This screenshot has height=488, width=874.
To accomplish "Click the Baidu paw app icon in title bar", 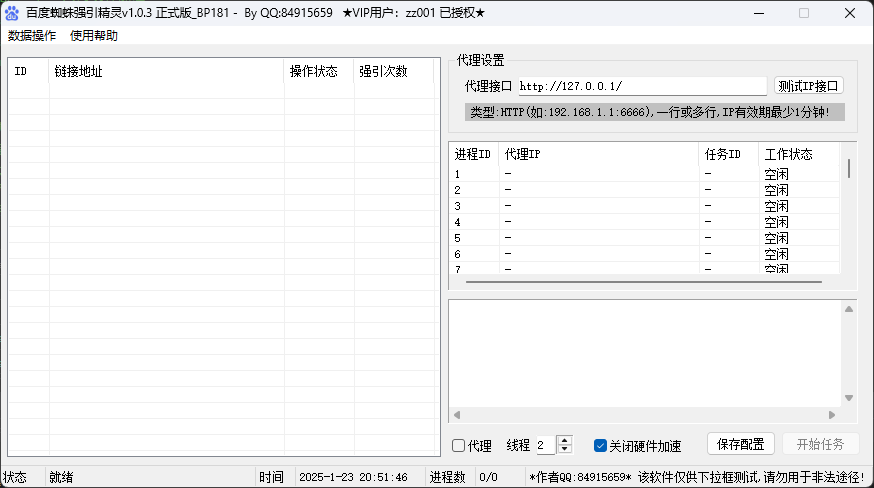I will [x=12, y=13].
